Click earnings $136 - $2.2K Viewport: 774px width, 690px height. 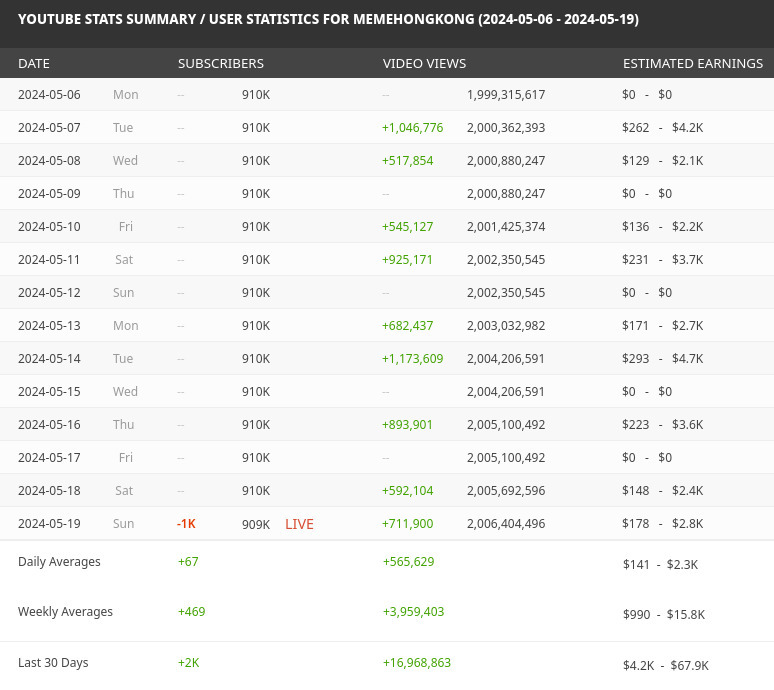[662, 227]
